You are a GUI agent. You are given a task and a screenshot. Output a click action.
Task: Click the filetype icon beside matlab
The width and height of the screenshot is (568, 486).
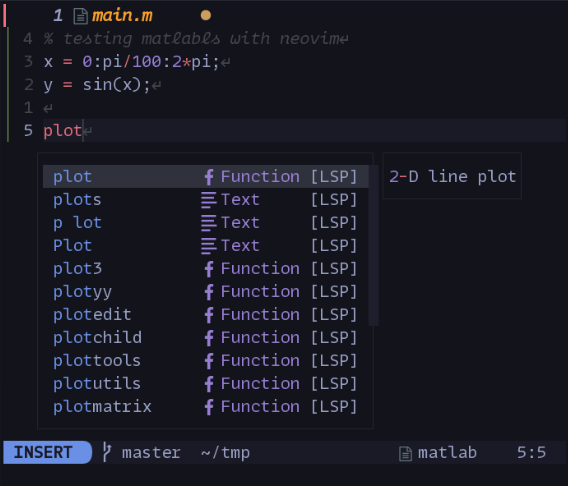(405, 453)
